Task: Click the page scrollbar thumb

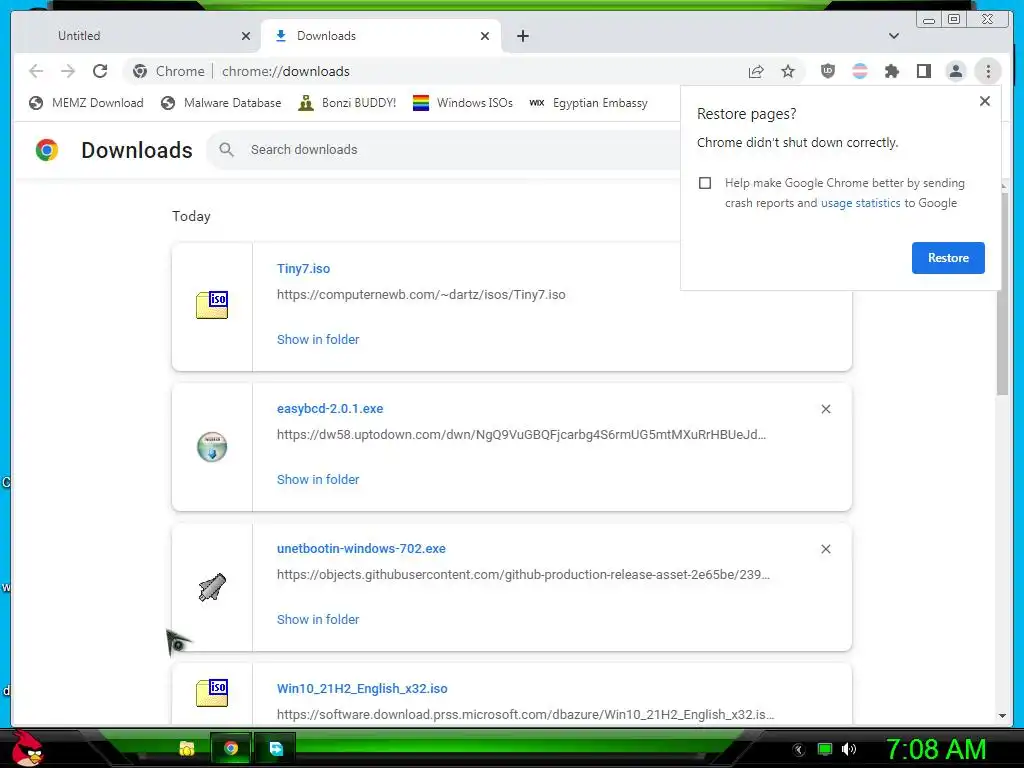Action: [x=1002, y=294]
